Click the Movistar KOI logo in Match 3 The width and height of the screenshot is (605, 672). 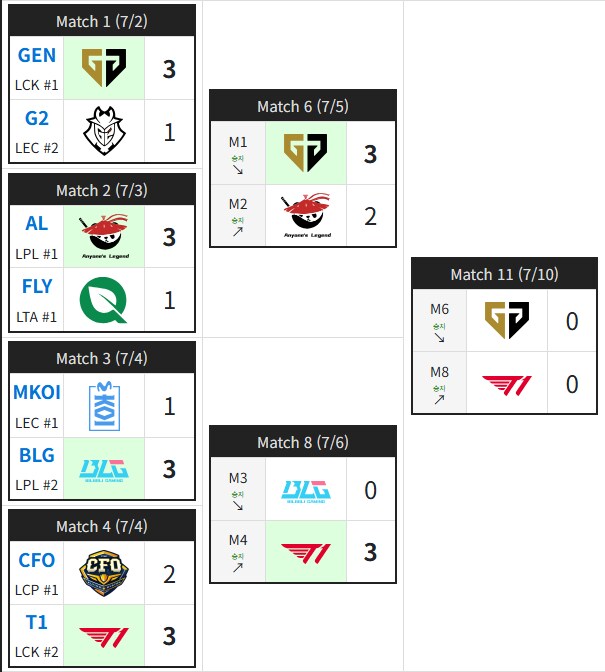104,406
